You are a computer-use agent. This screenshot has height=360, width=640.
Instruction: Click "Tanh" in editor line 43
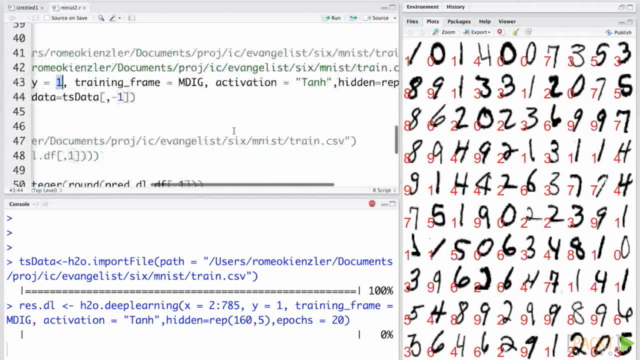tap(313, 82)
